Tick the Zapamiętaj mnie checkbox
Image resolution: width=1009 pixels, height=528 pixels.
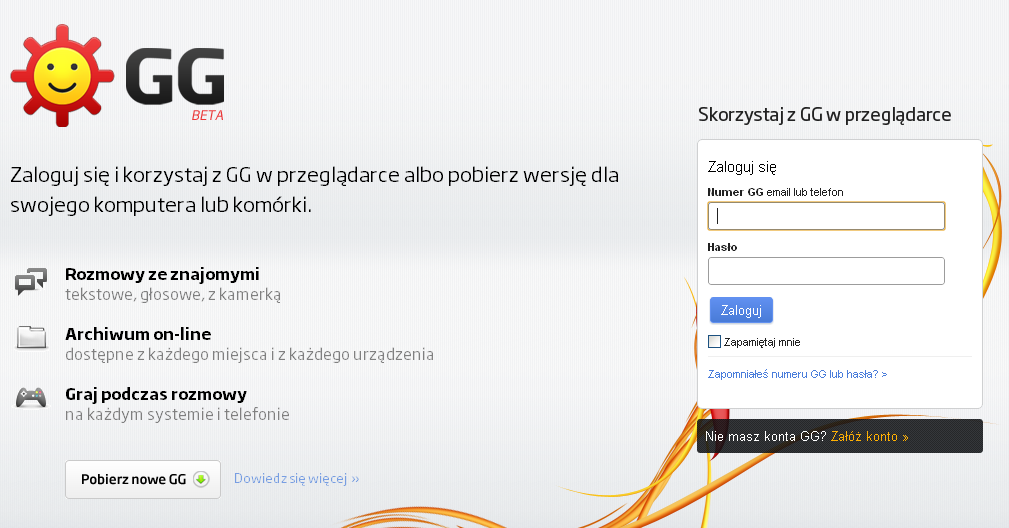coord(714,341)
